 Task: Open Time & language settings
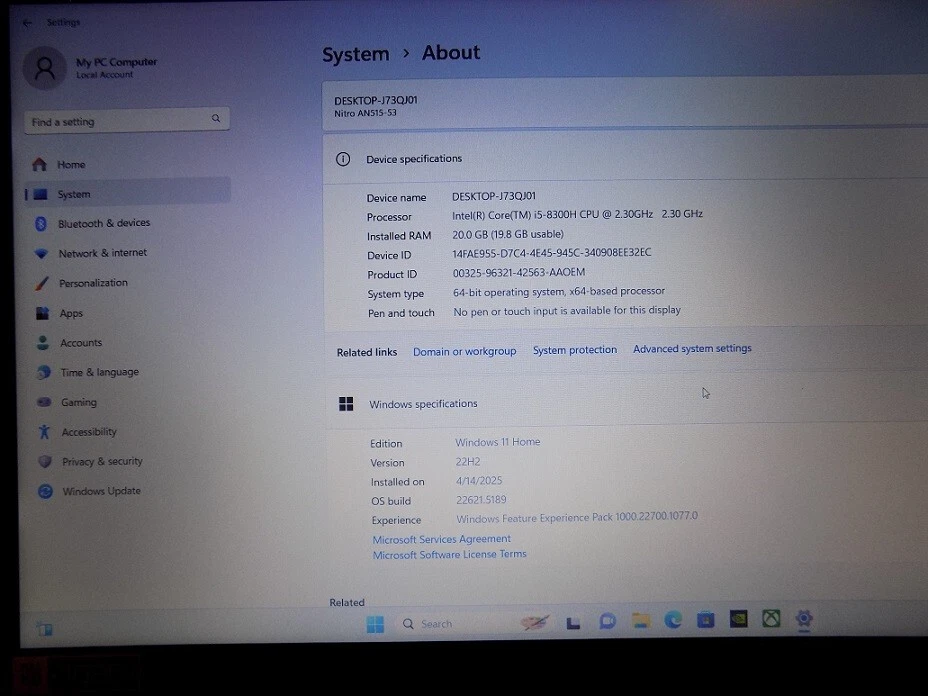99,372
